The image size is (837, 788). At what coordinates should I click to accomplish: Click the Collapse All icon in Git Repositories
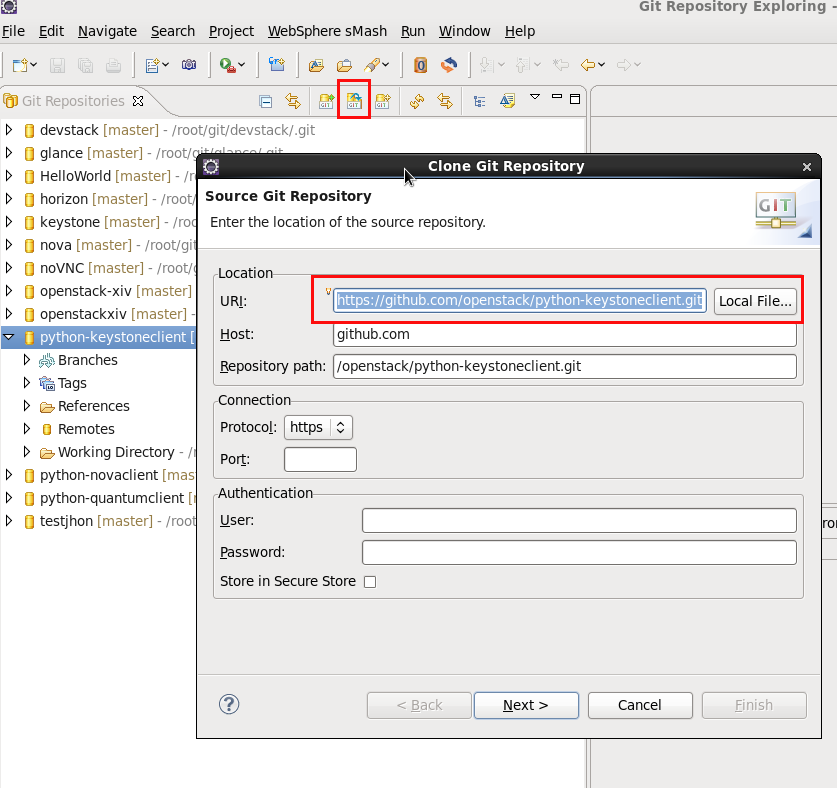[265, 101]
